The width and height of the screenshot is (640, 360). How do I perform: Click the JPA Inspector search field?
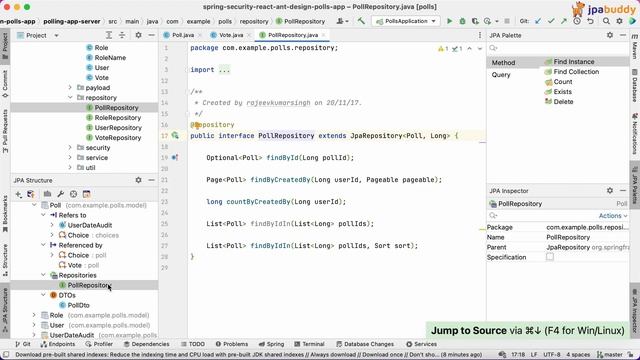[x=542, y=216]
